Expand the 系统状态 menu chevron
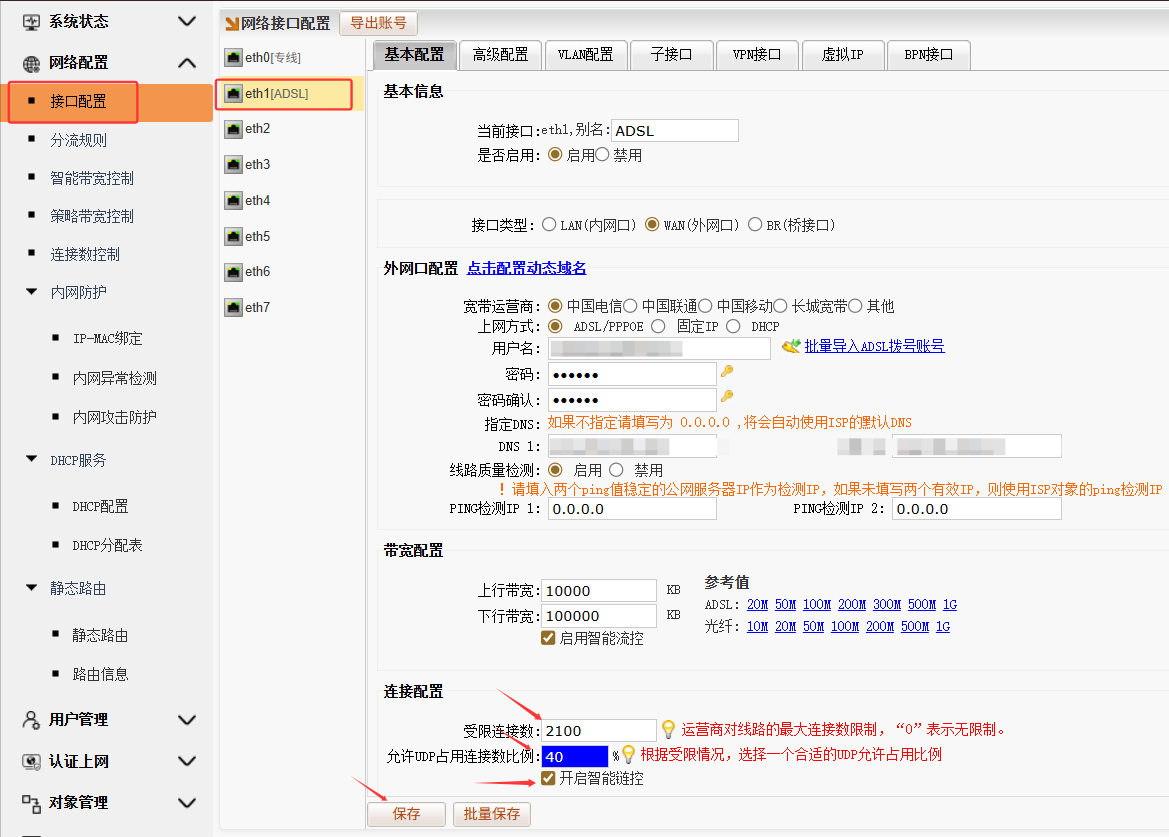 coord(187,22)
